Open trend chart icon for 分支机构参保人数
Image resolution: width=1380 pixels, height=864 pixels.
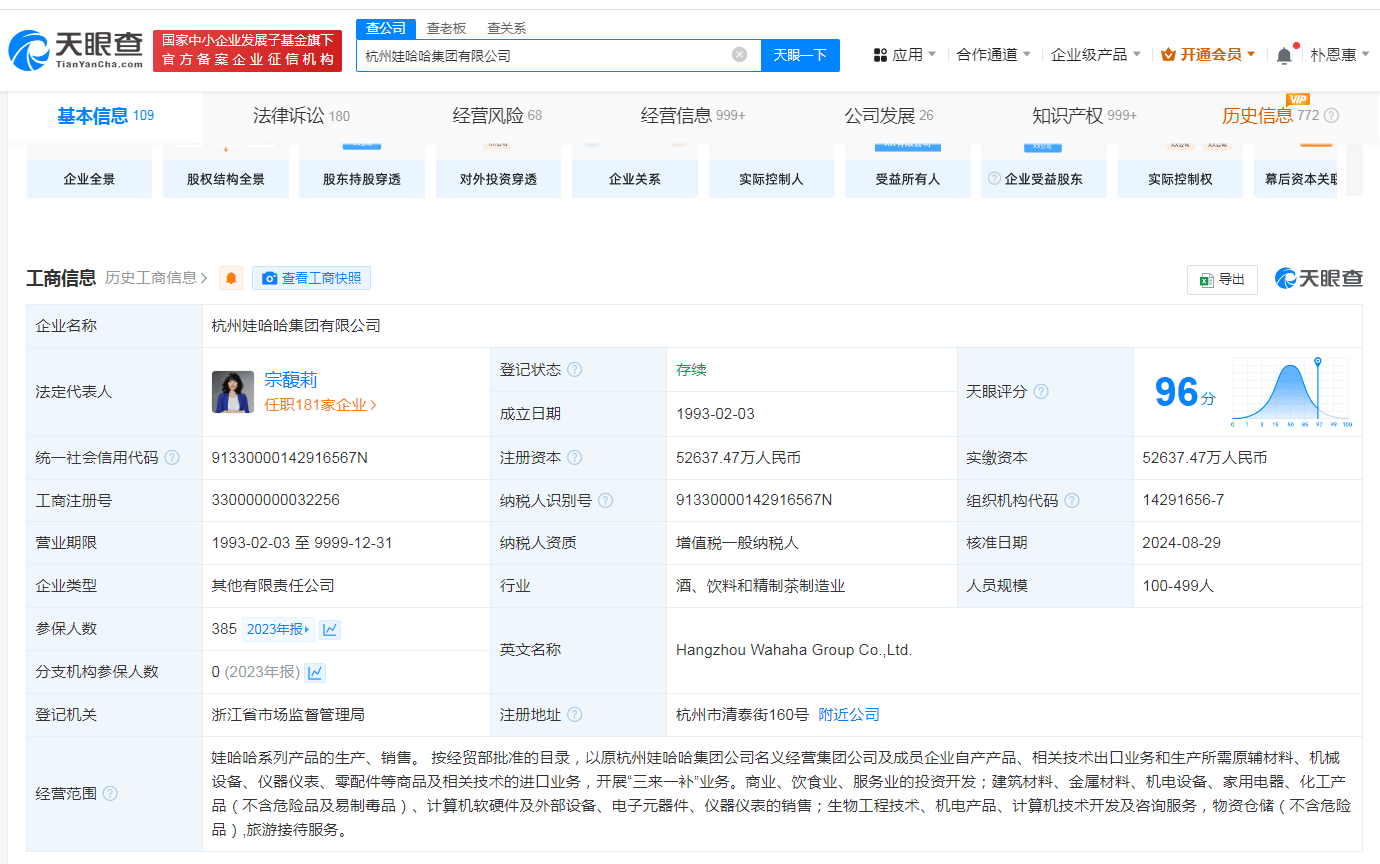(315, 672)
